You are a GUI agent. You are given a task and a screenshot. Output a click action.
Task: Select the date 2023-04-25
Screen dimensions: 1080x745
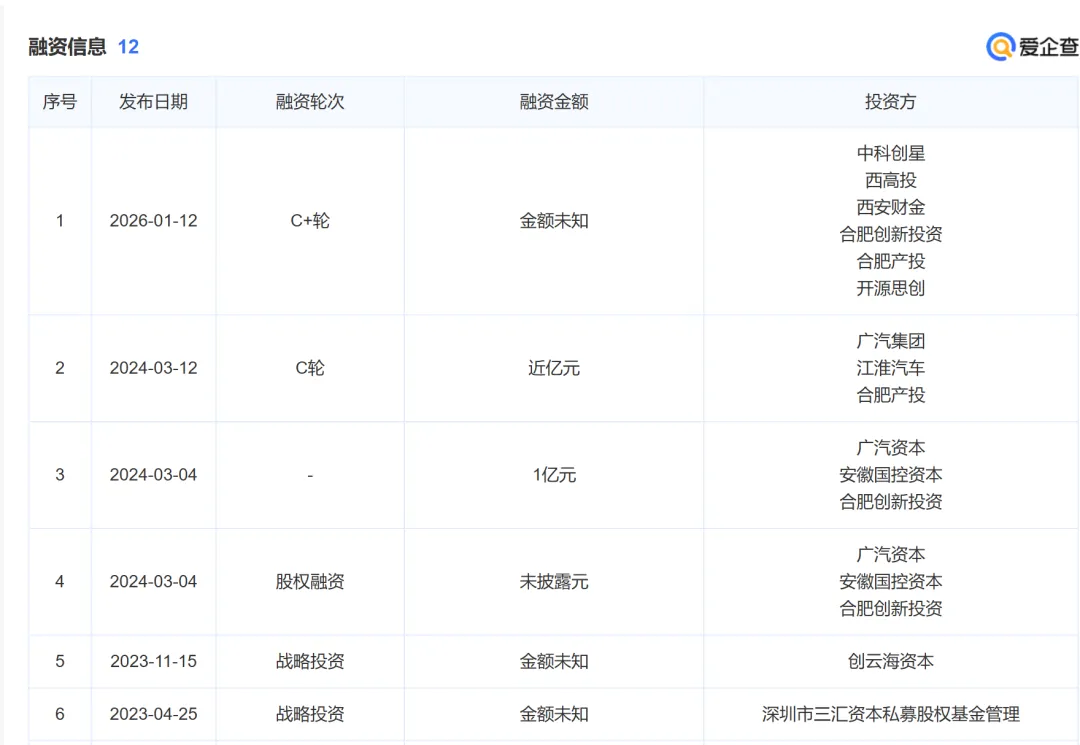(x=154, y=715)
